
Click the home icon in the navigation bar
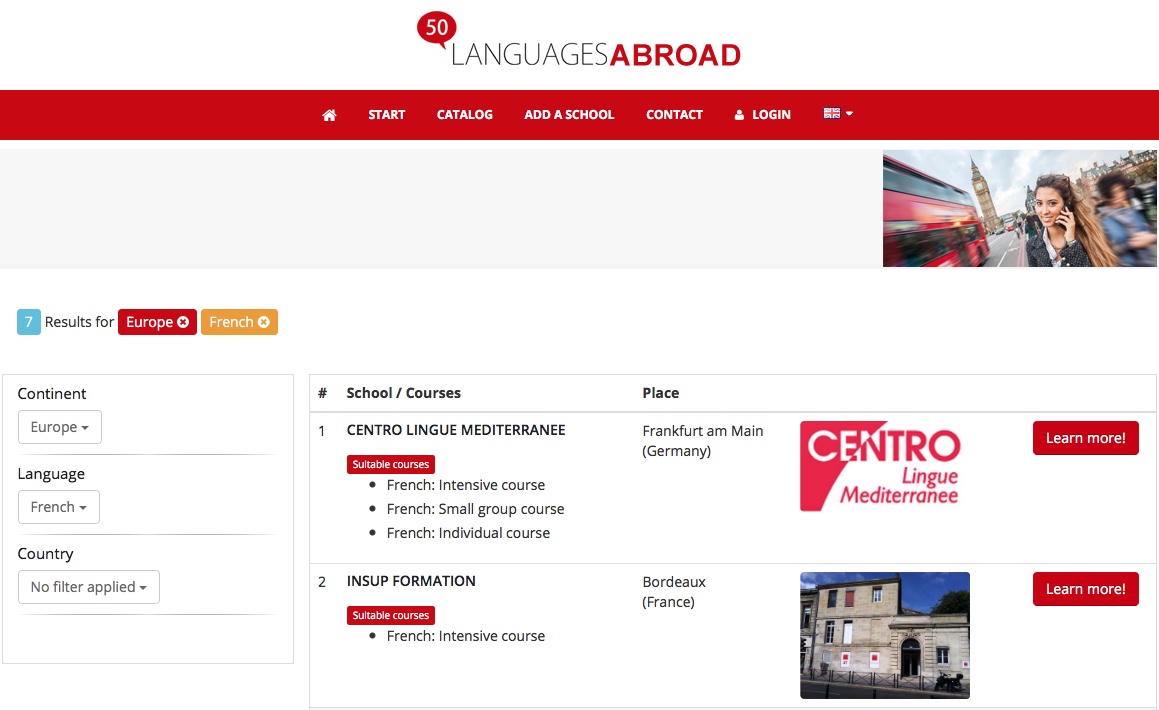(329, 114)
